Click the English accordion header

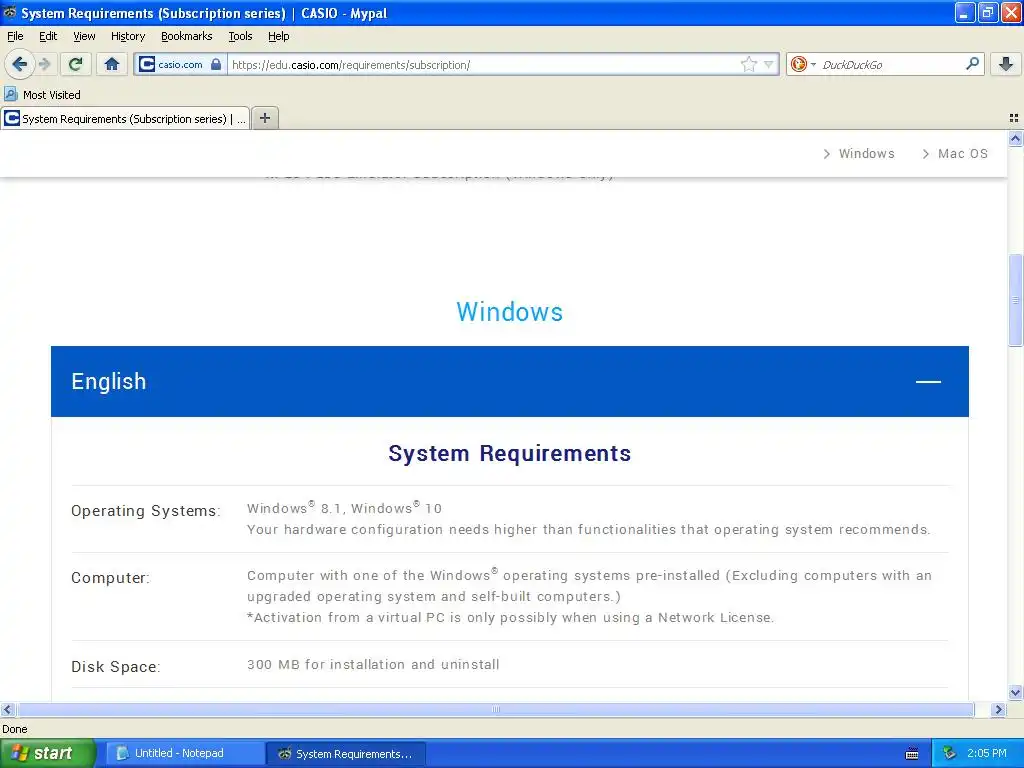509,381
